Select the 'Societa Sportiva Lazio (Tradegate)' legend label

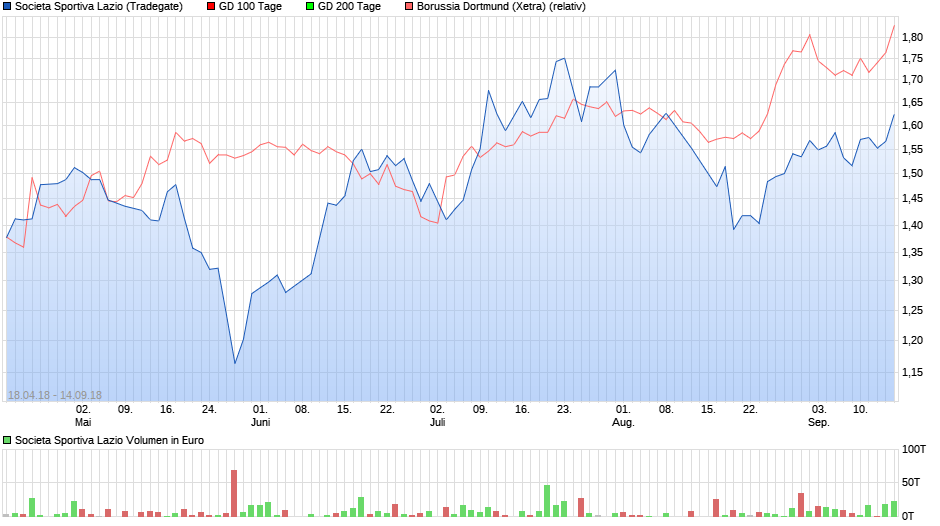[99, 7]
